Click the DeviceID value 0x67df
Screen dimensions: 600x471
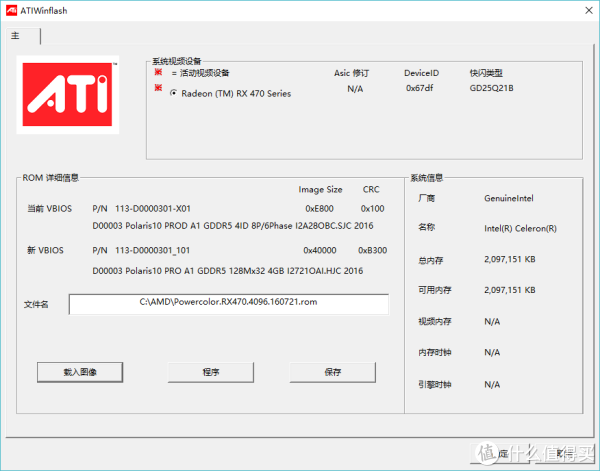point(420,88)
